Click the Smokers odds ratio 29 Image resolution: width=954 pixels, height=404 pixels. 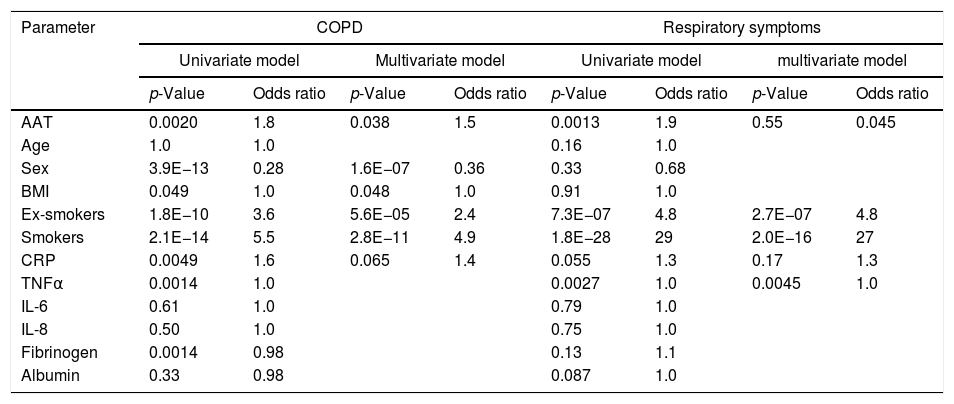coord(662,237)
